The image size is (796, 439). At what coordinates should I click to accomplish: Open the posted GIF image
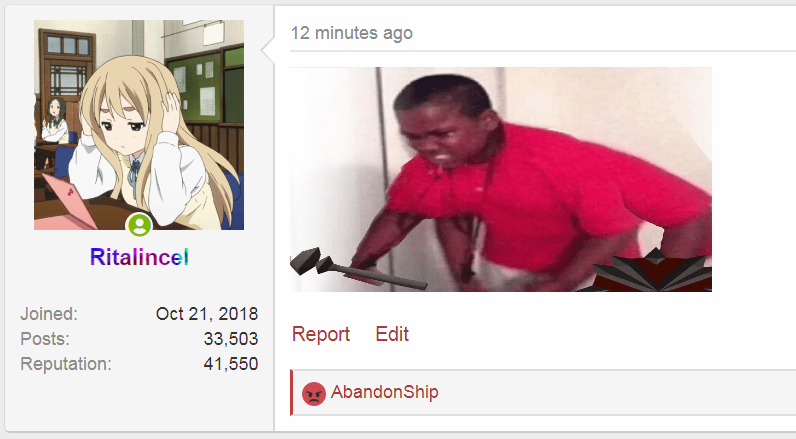pyautogui.click(x=501, y=179)
